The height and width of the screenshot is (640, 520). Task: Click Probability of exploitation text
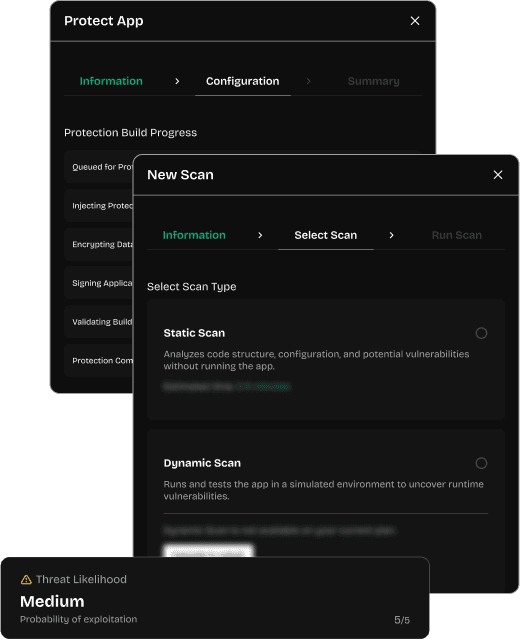(78, 619)
